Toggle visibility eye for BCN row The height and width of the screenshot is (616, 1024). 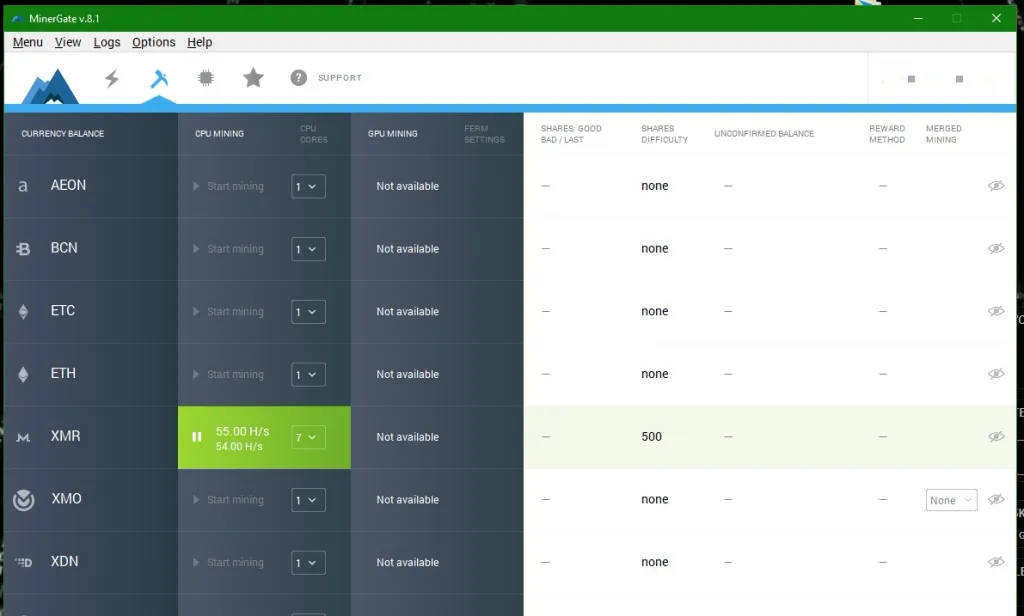(x=996, y=248)
